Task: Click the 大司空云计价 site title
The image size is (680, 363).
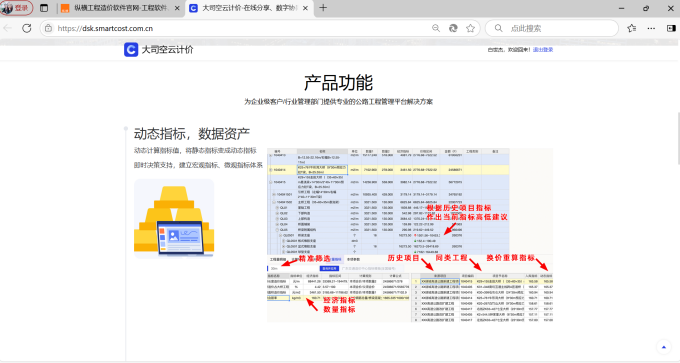Action: (167, 49)
